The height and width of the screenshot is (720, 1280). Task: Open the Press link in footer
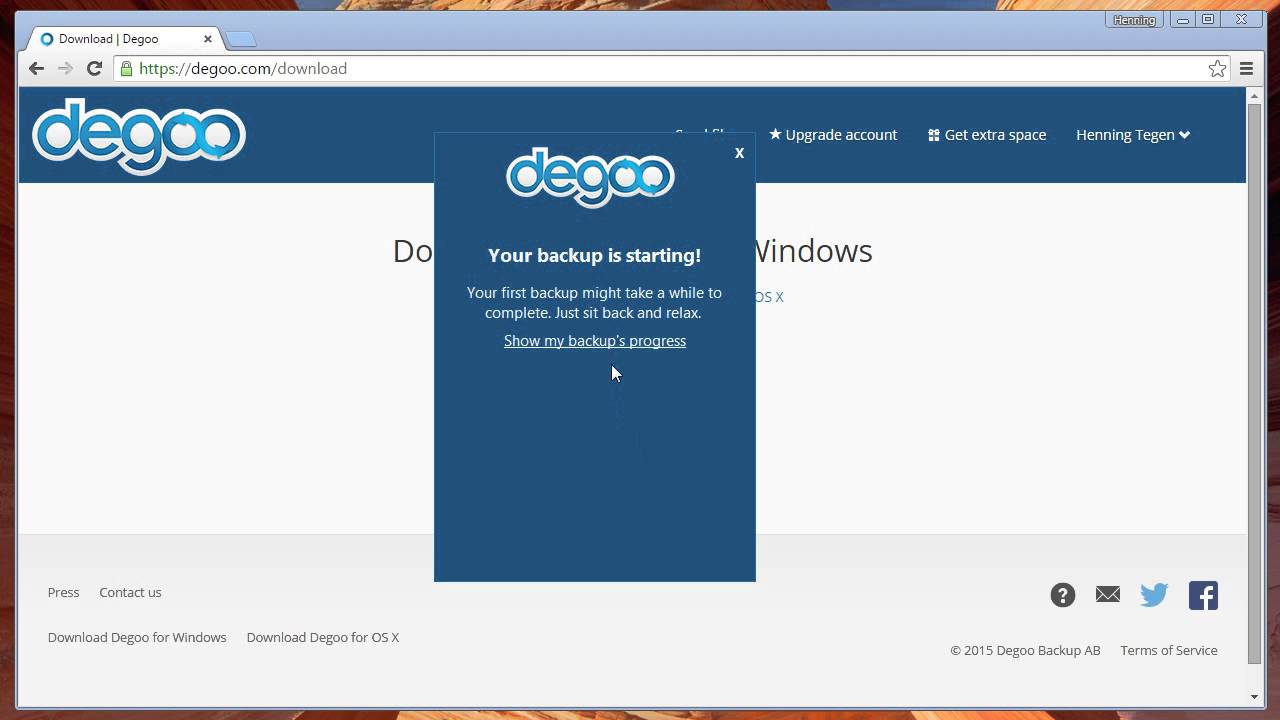coord(63,592)
